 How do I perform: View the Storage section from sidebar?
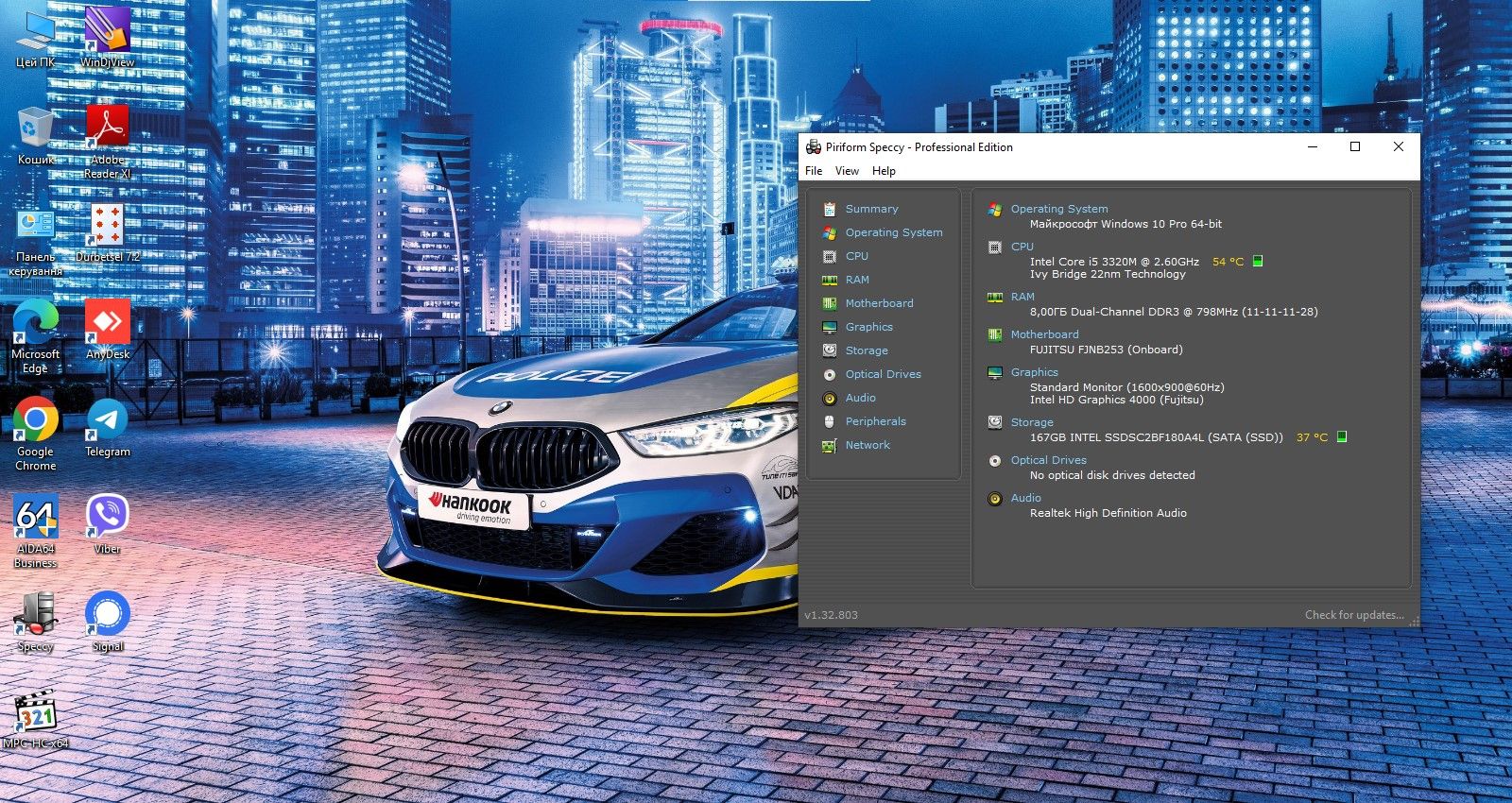point(867,350)
